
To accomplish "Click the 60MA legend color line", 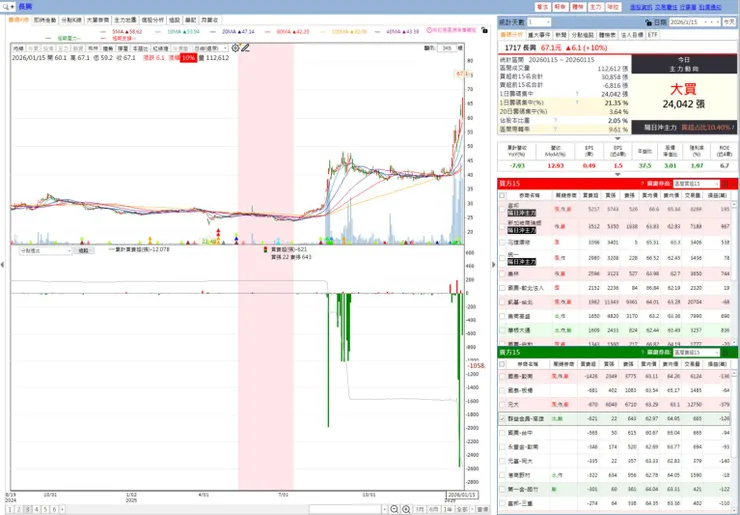I will [x=269, y=32].
